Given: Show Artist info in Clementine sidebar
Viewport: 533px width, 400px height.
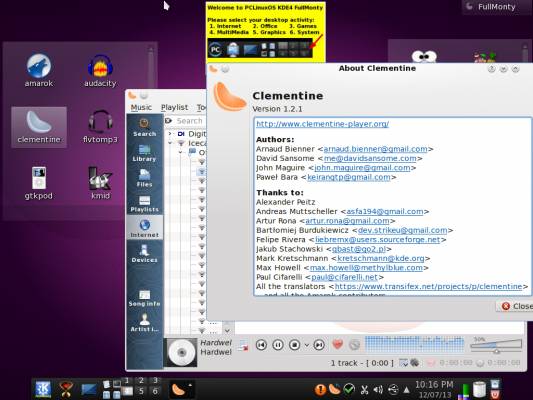Looking at the screenshot, I should (x=144, y=323).
